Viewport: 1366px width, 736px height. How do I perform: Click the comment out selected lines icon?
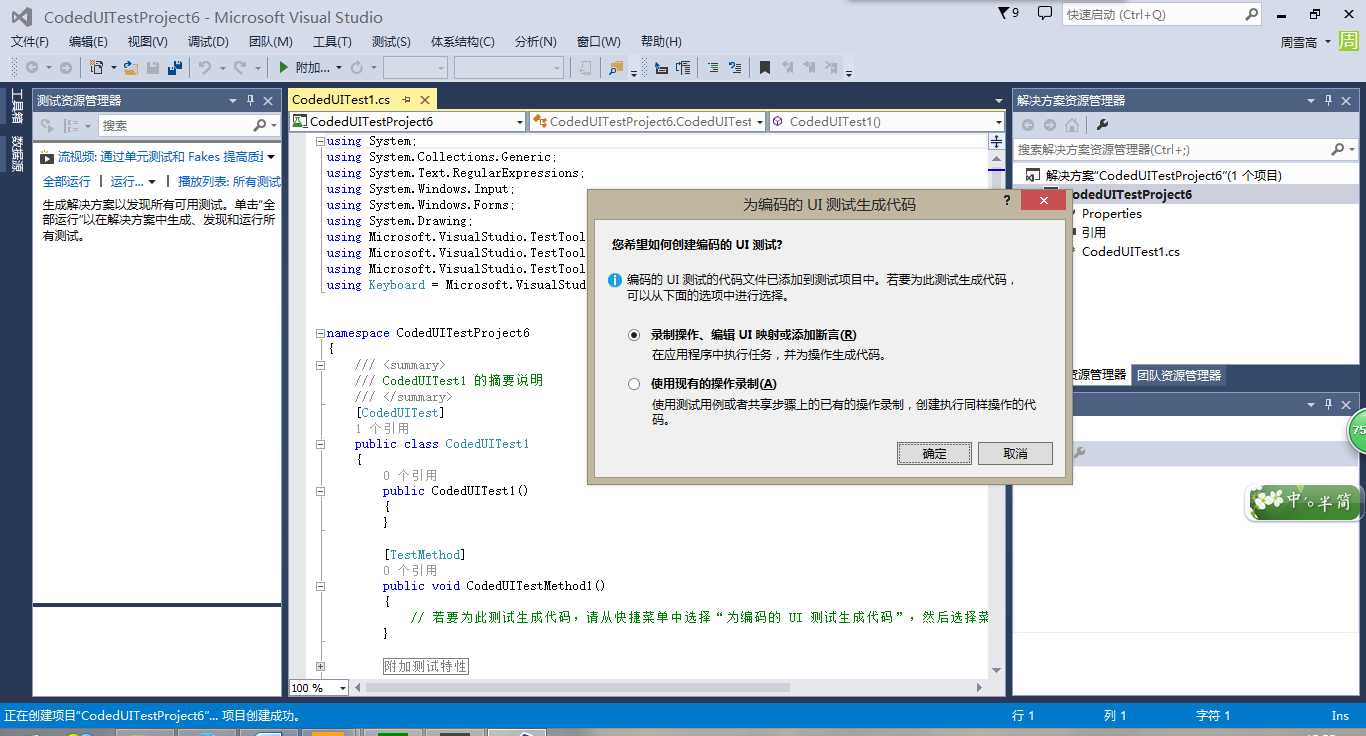(x=713, y=68)
